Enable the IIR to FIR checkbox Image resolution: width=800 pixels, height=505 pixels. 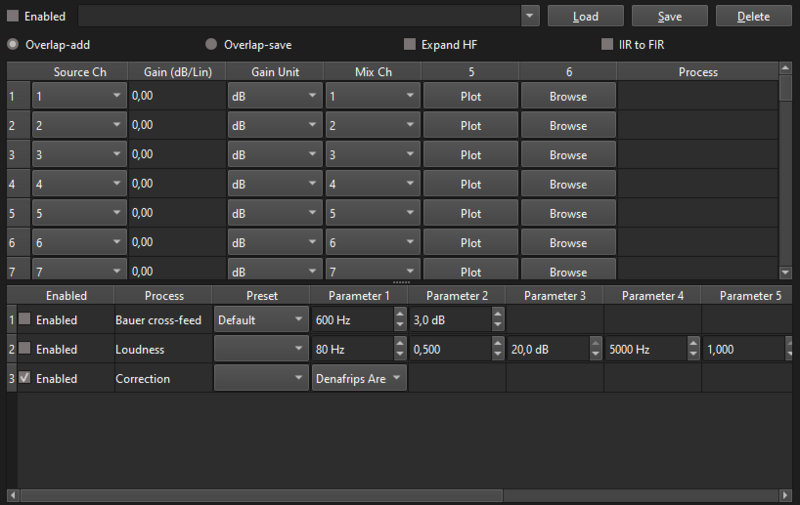coord(607,45)
